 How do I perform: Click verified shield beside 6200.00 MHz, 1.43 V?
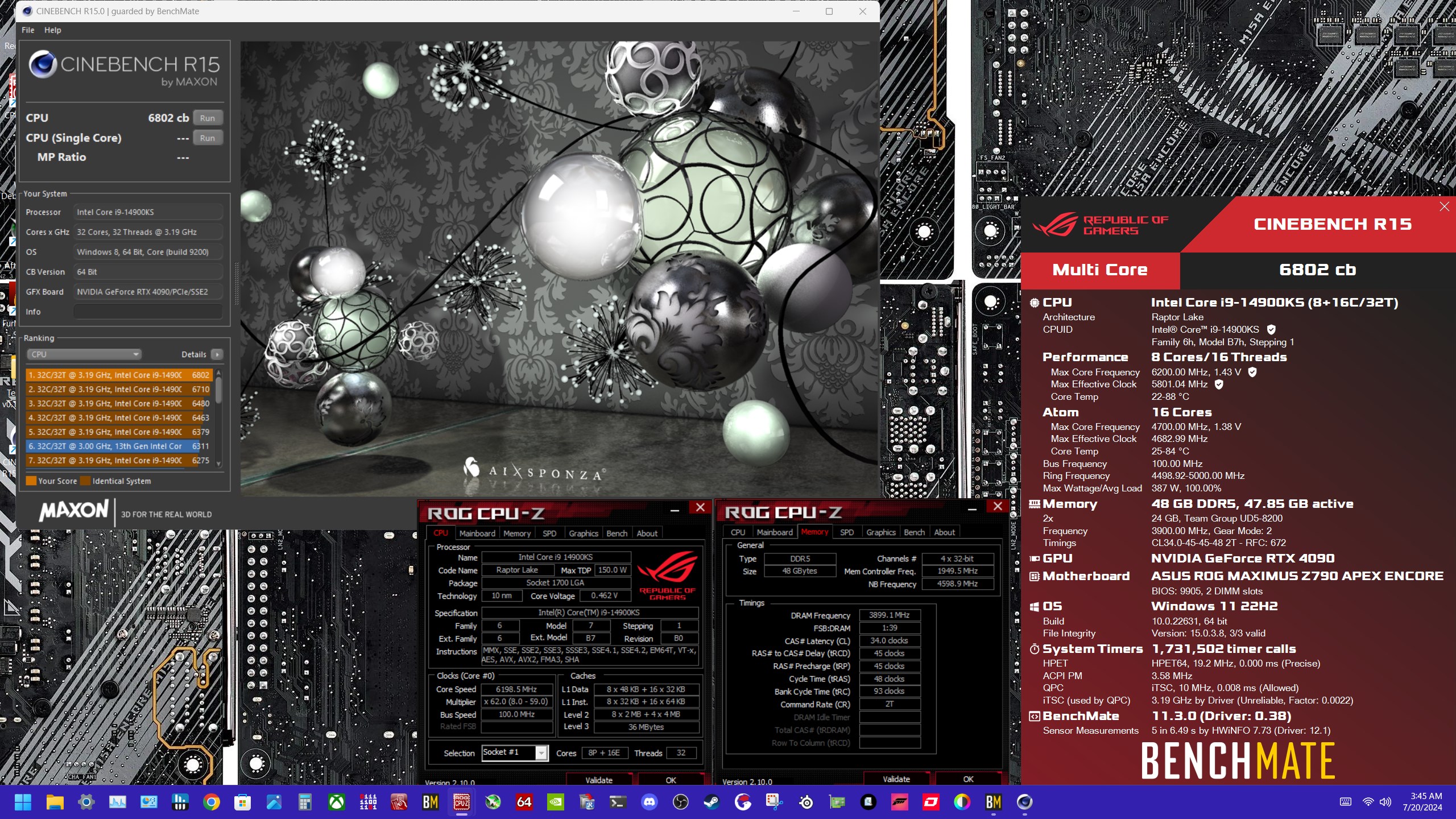pos(1252,372)
